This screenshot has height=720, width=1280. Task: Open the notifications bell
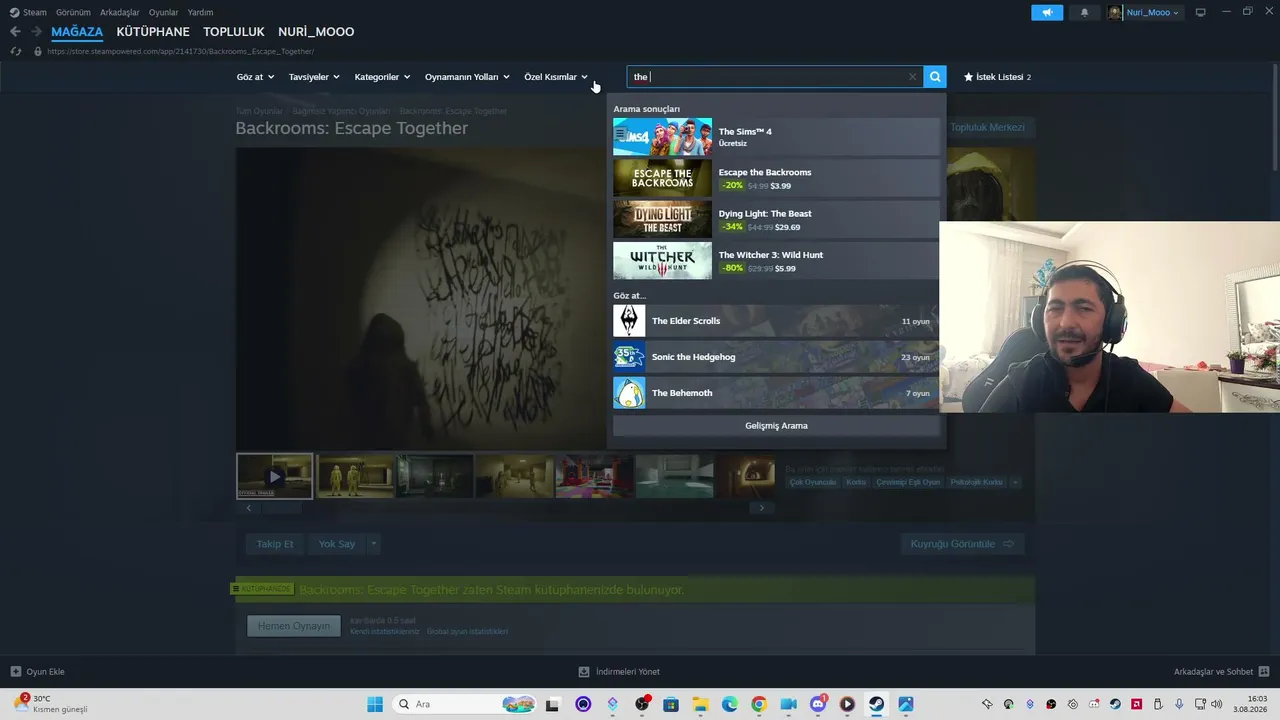tap(1085, 12)
